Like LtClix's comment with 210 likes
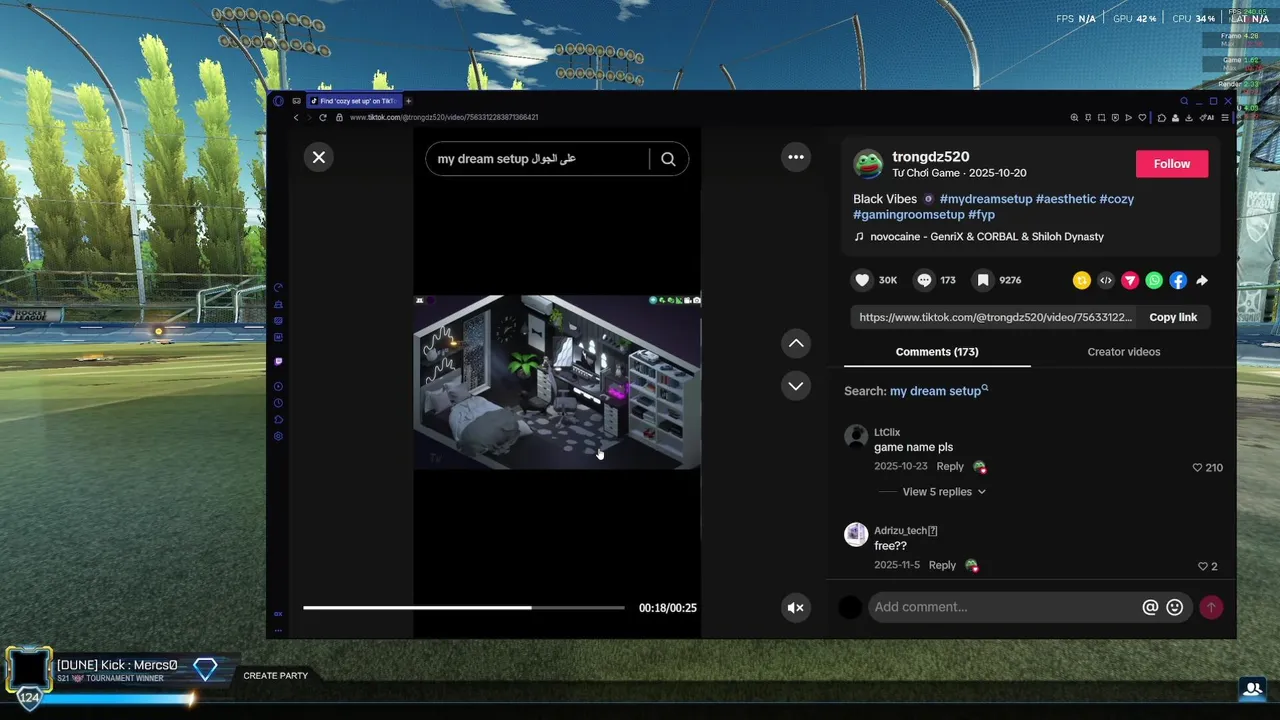The width and height of the screenshot is (1280, 720). pos(1197,467)
